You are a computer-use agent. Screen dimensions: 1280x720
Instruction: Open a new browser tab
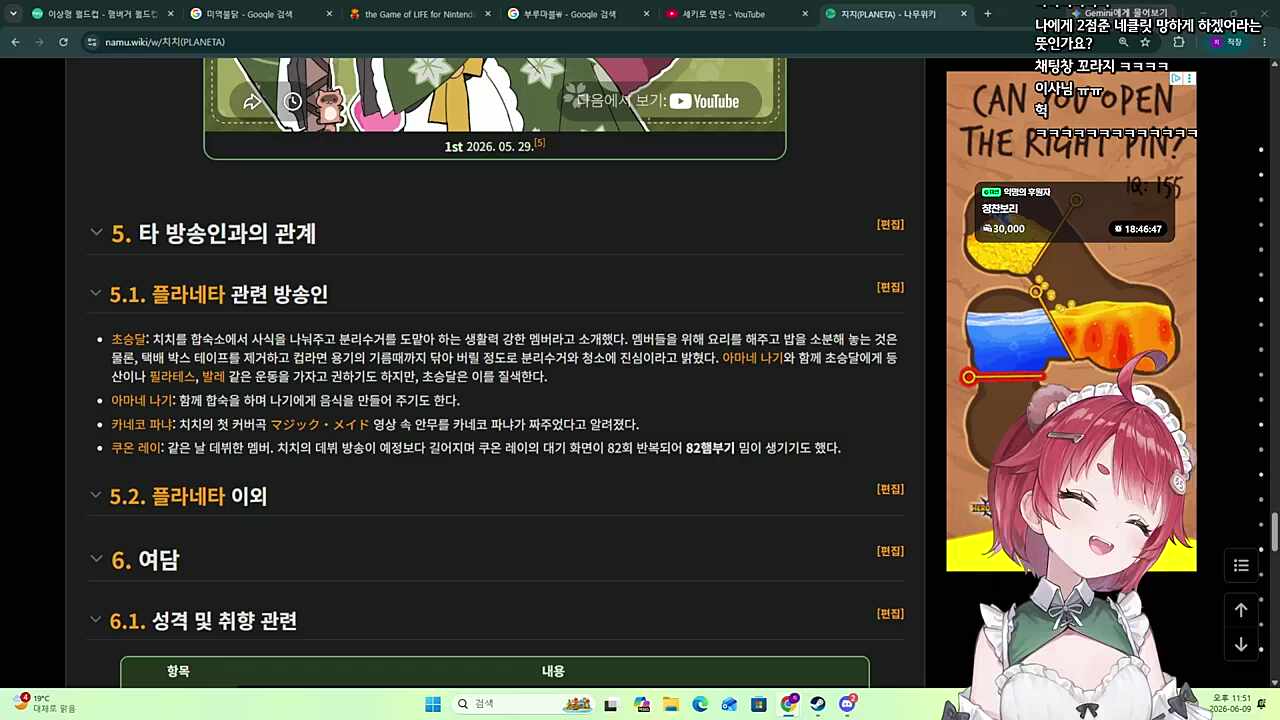pyautogui.click(x=987, y=14)
